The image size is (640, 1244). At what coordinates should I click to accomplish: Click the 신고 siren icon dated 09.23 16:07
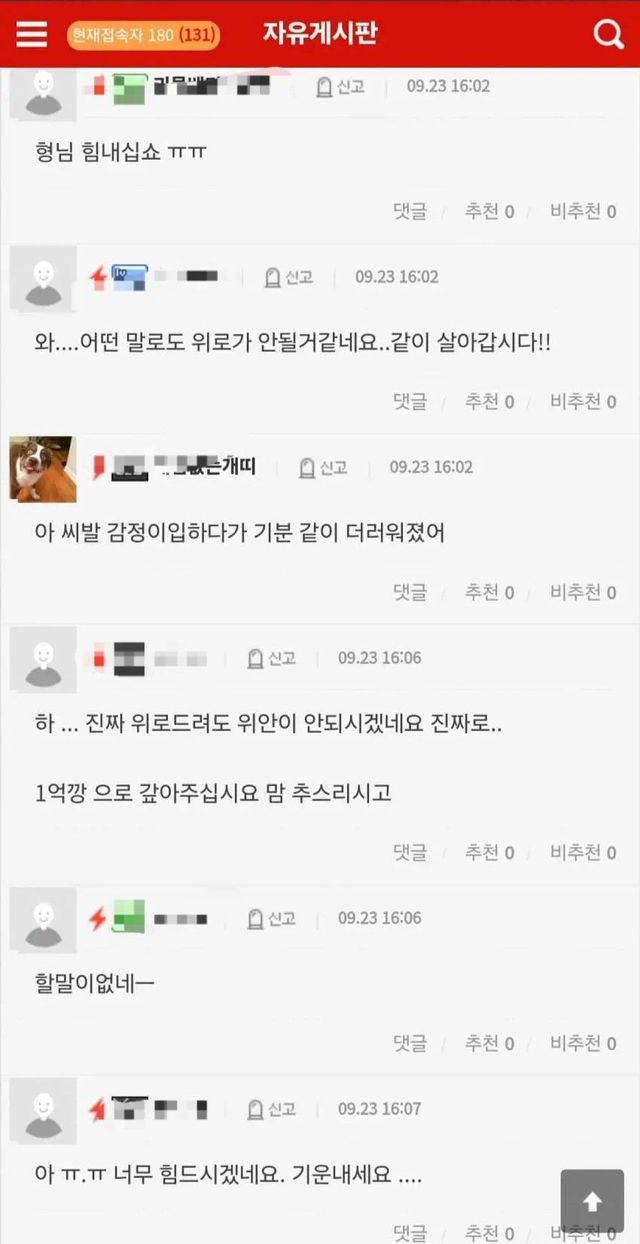point(271,1109)
